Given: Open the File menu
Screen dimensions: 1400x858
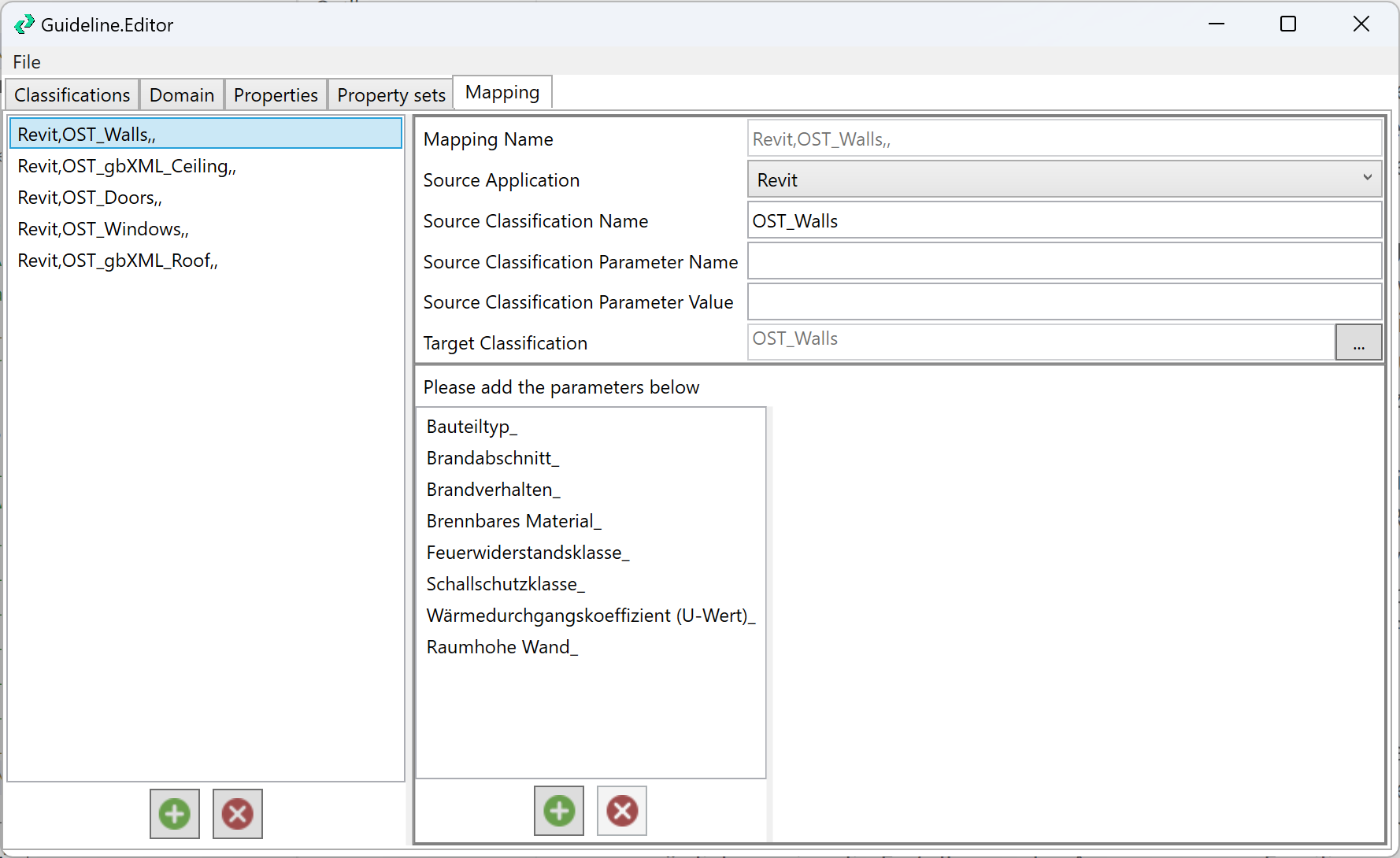Looking at the screenshot, I should 27,61.
